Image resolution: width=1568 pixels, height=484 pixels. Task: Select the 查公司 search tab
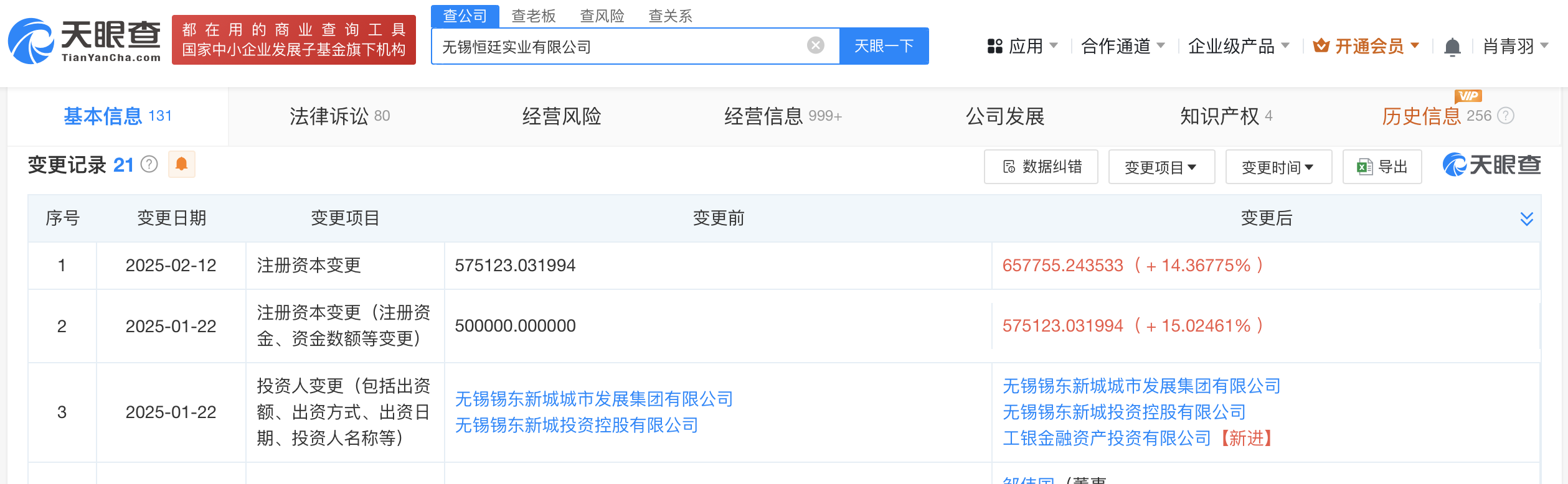(465, 16)
